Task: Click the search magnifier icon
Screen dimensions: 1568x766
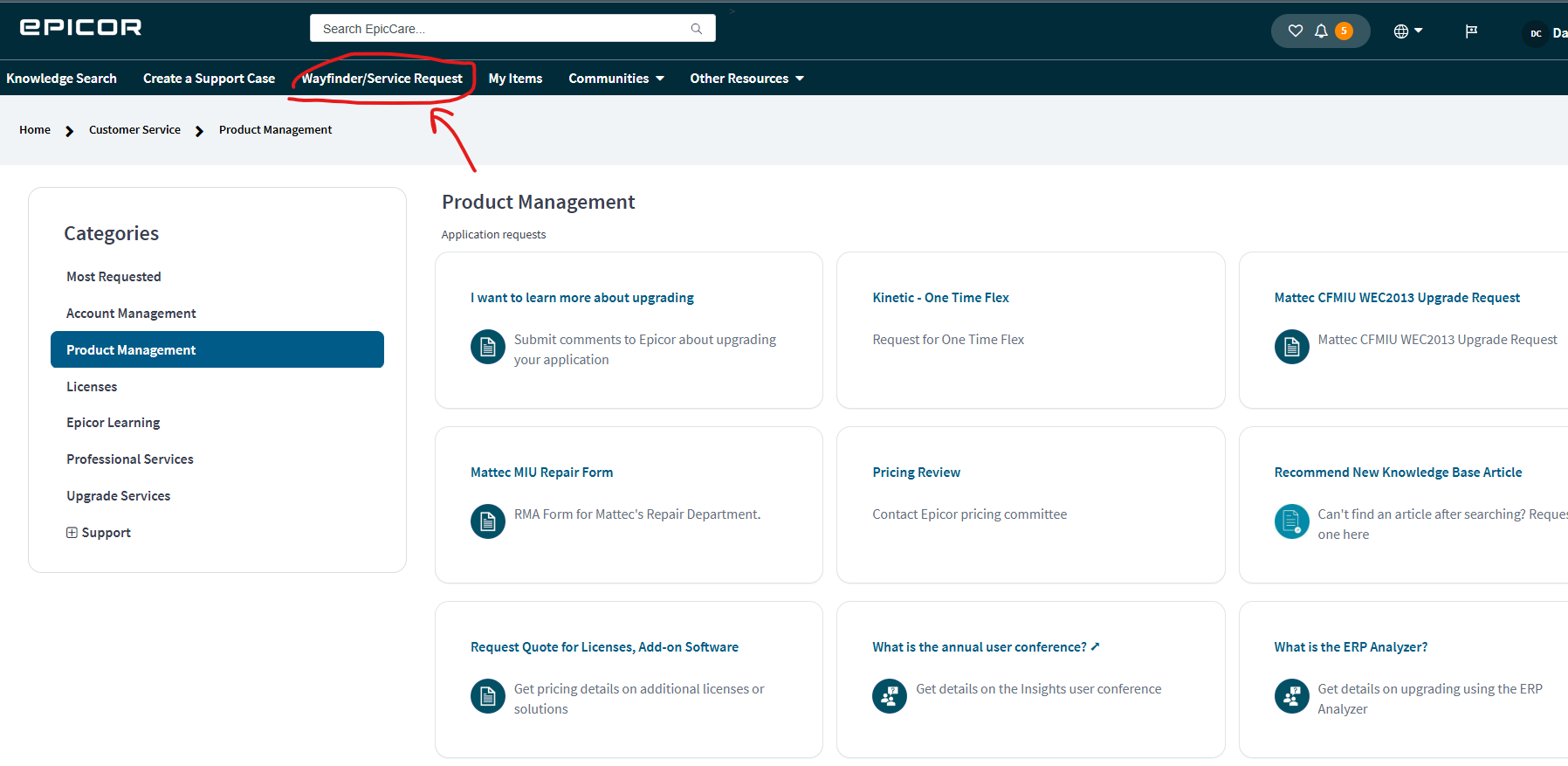Action: point(697,29)
